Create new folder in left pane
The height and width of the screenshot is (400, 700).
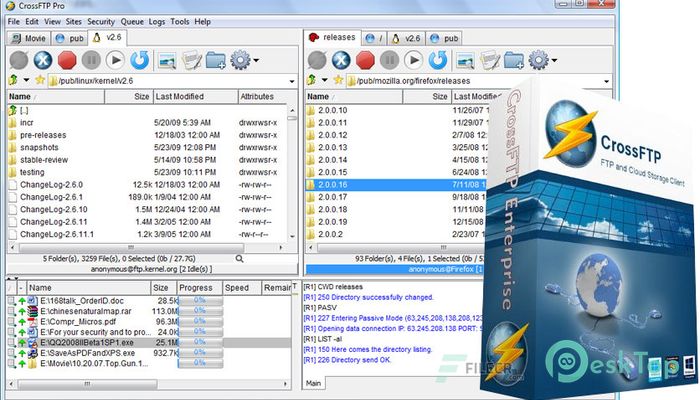click(x=216, y=61)
